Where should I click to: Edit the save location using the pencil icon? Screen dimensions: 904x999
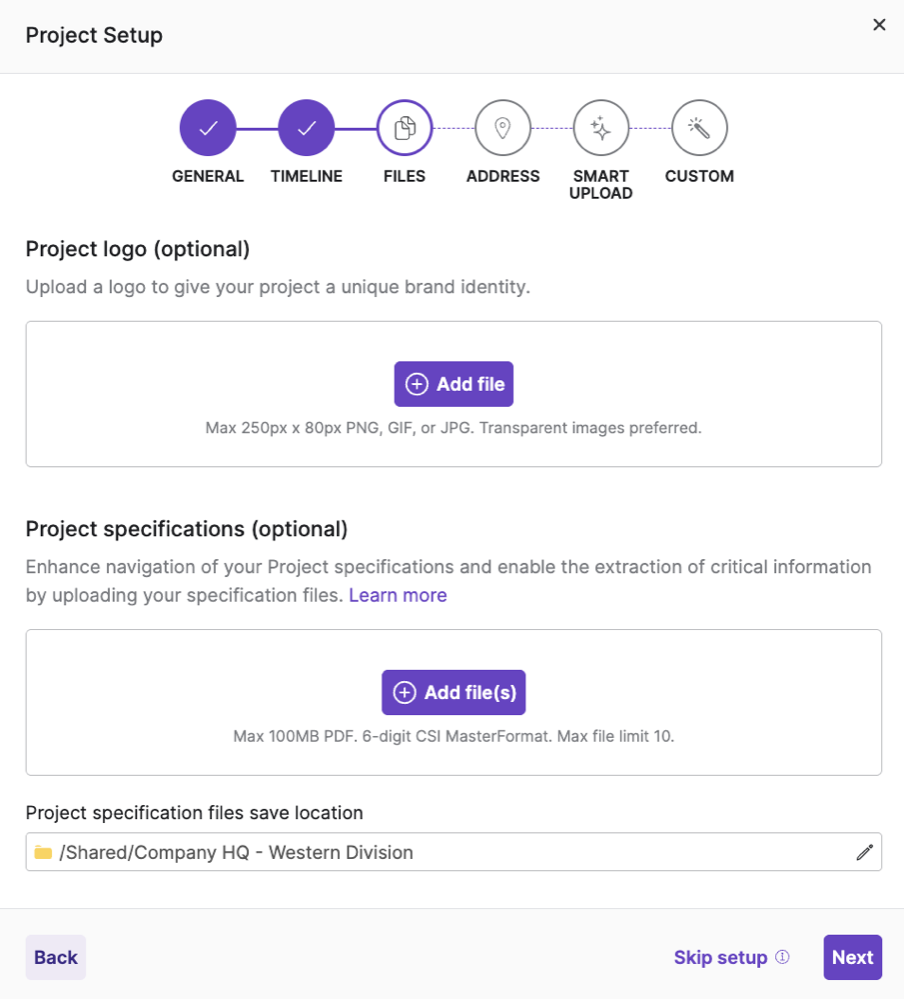pyautogui.click(x=866, y=852)
